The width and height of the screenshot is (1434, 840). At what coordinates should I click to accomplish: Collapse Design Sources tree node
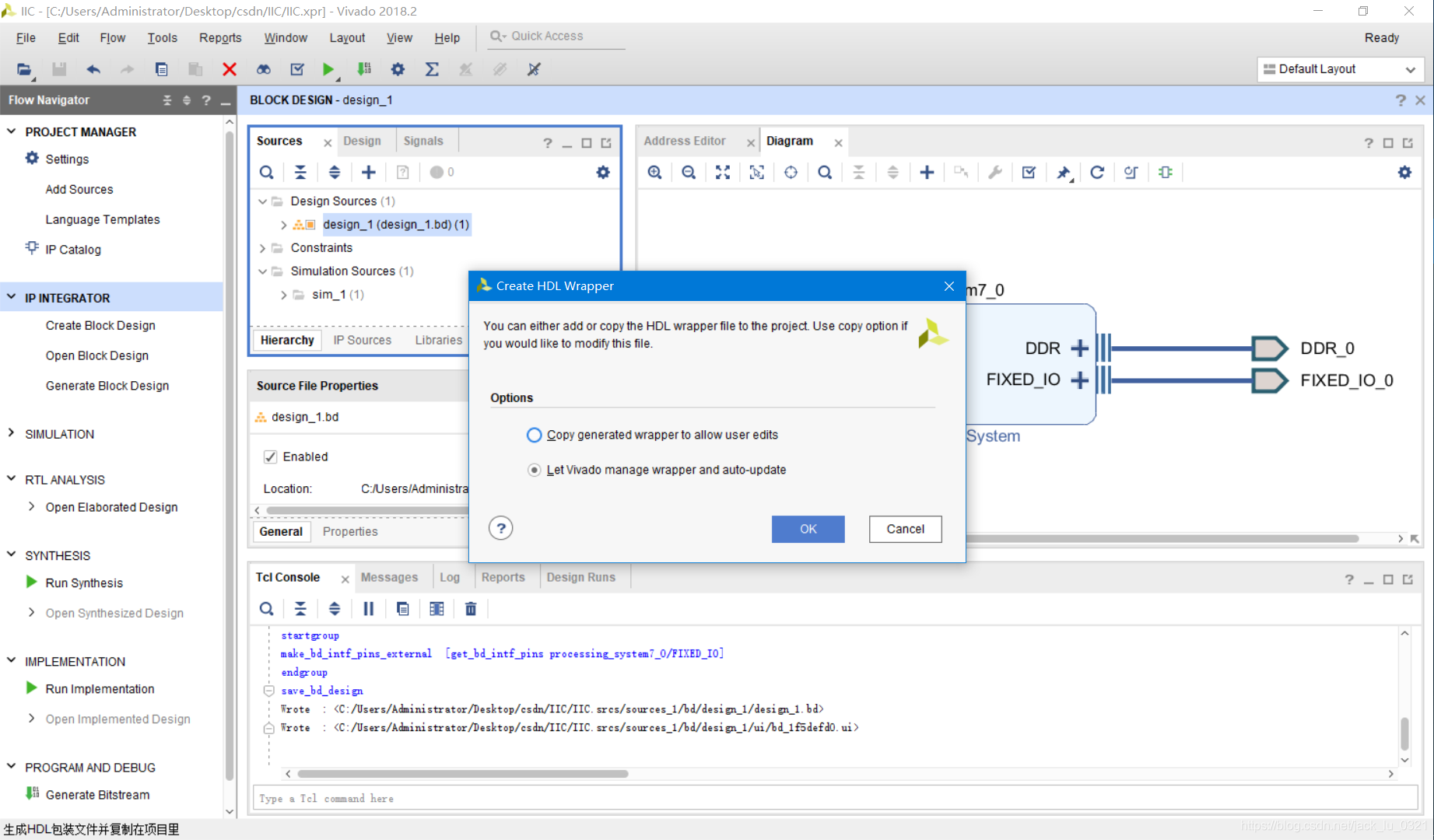coord(263,201)
